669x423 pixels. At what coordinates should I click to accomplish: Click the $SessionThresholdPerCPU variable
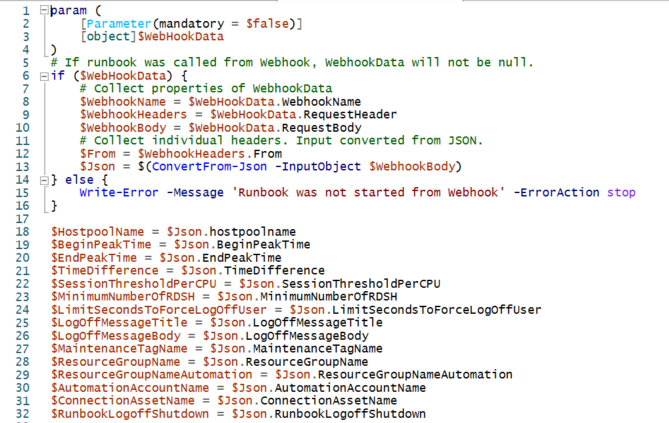coord(134,284)
